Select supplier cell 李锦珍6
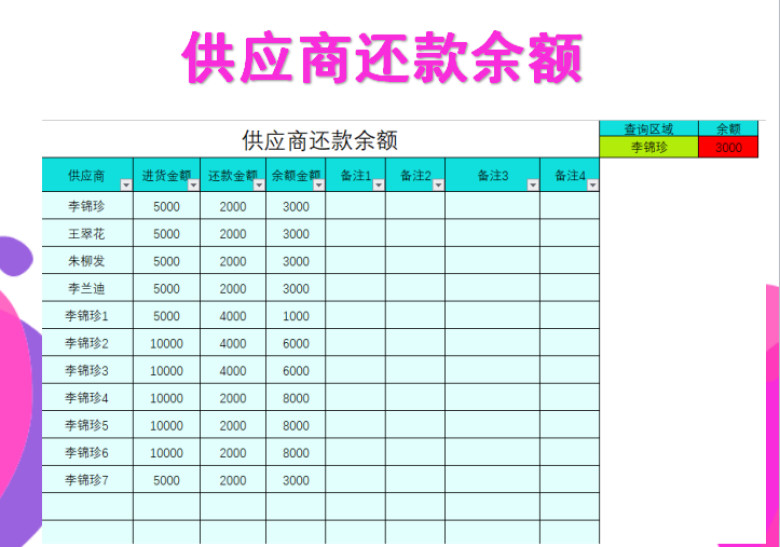780x547 pixels. [x=88, y=452]
